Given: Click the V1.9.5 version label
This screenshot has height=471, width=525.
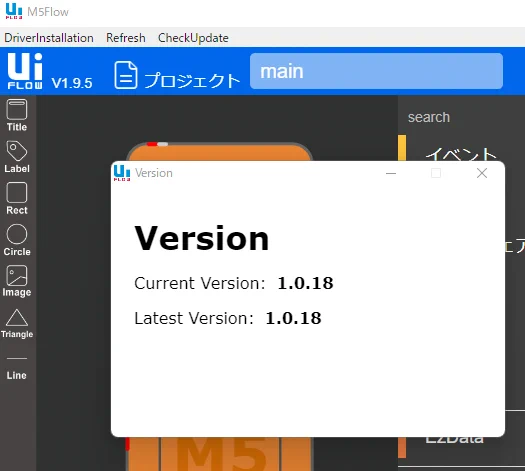Looking at the screenshot, I should 72,83.
